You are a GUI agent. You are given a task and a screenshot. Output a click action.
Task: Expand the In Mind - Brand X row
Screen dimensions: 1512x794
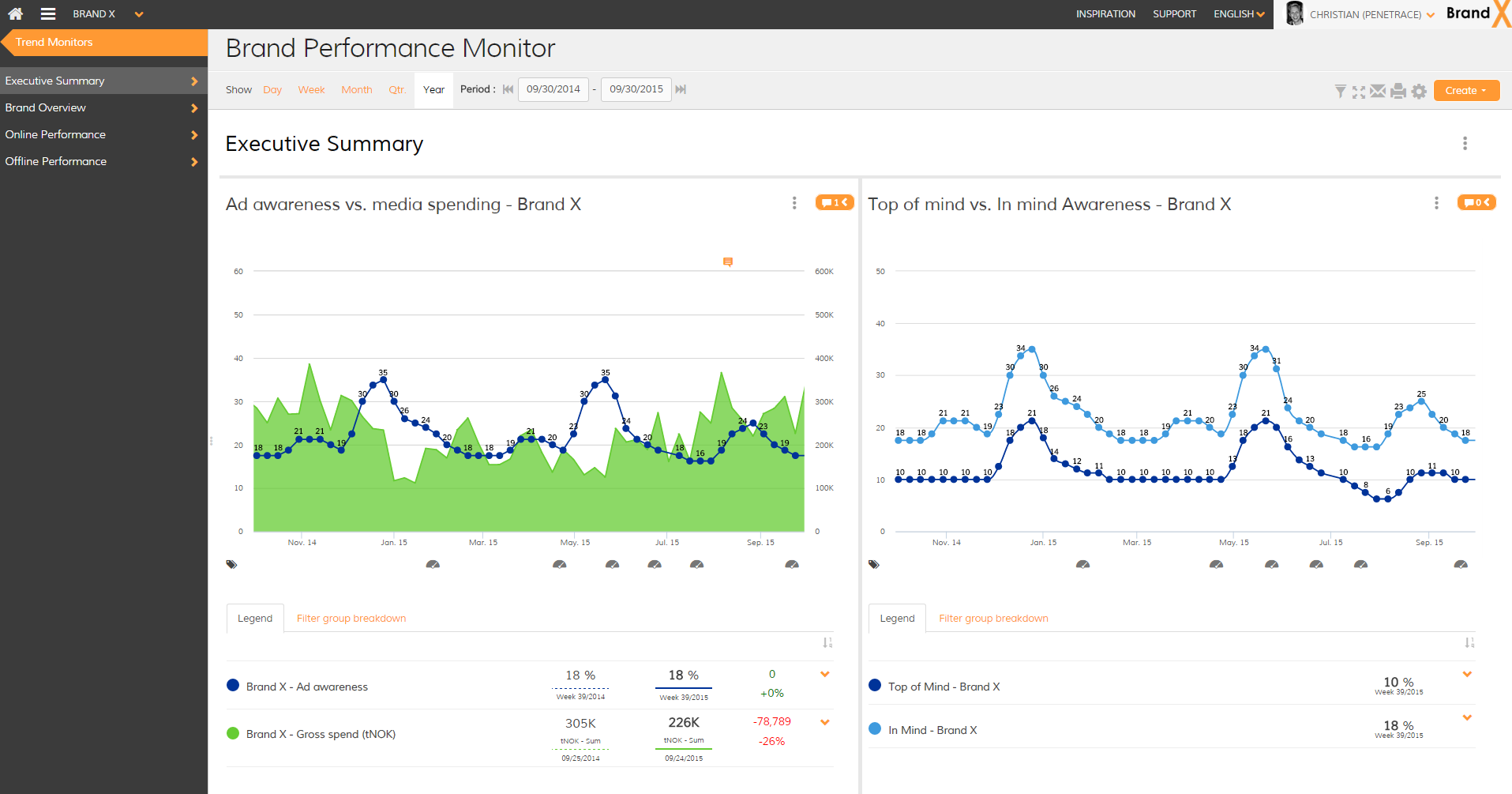tap(1467, 717)
